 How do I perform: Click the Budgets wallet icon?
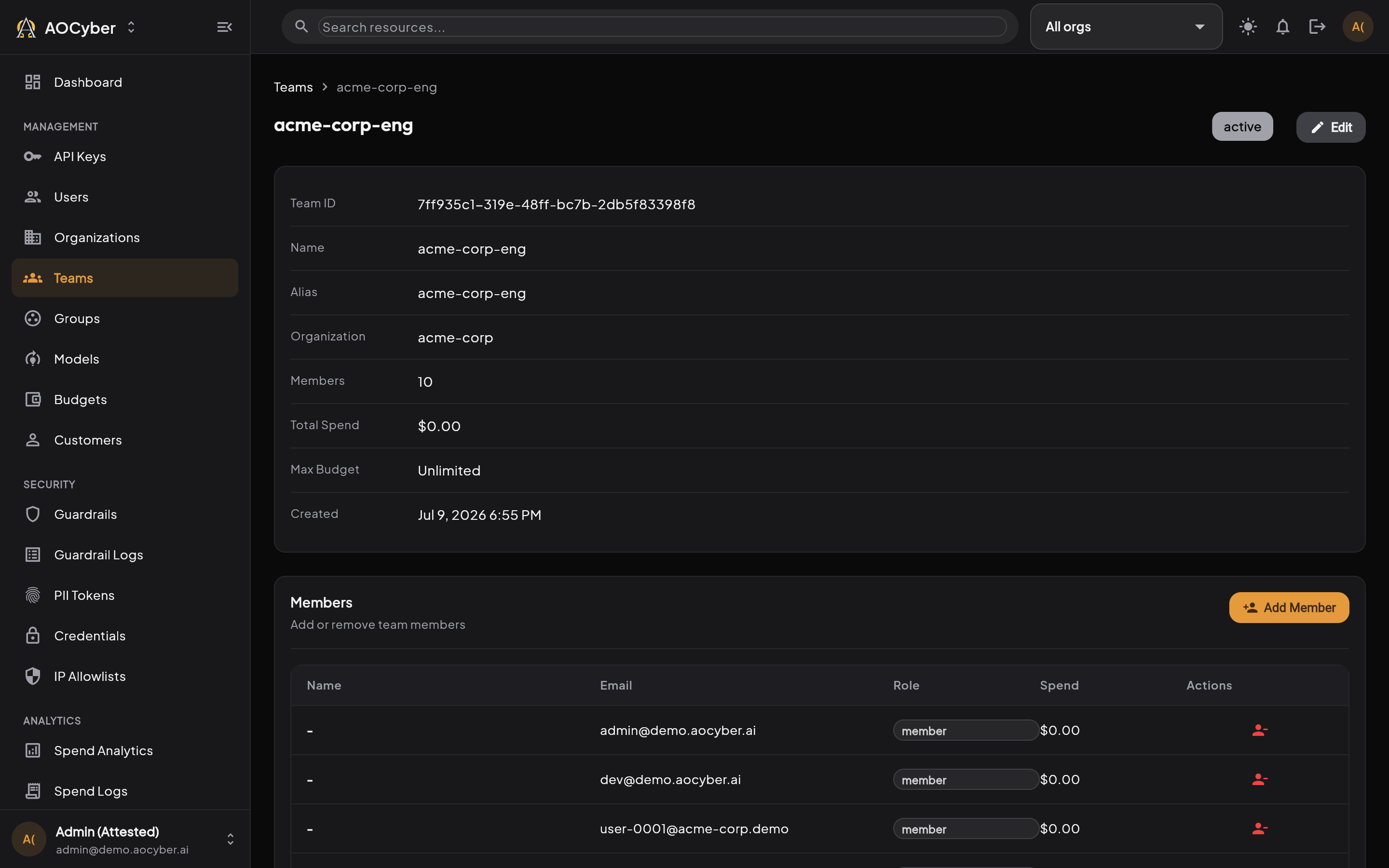point(33,399)
